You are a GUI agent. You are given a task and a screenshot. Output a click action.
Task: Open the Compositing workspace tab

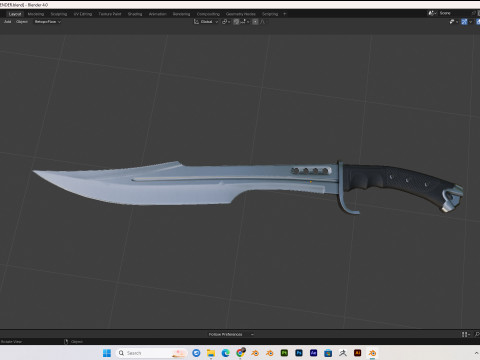(208, 14)
